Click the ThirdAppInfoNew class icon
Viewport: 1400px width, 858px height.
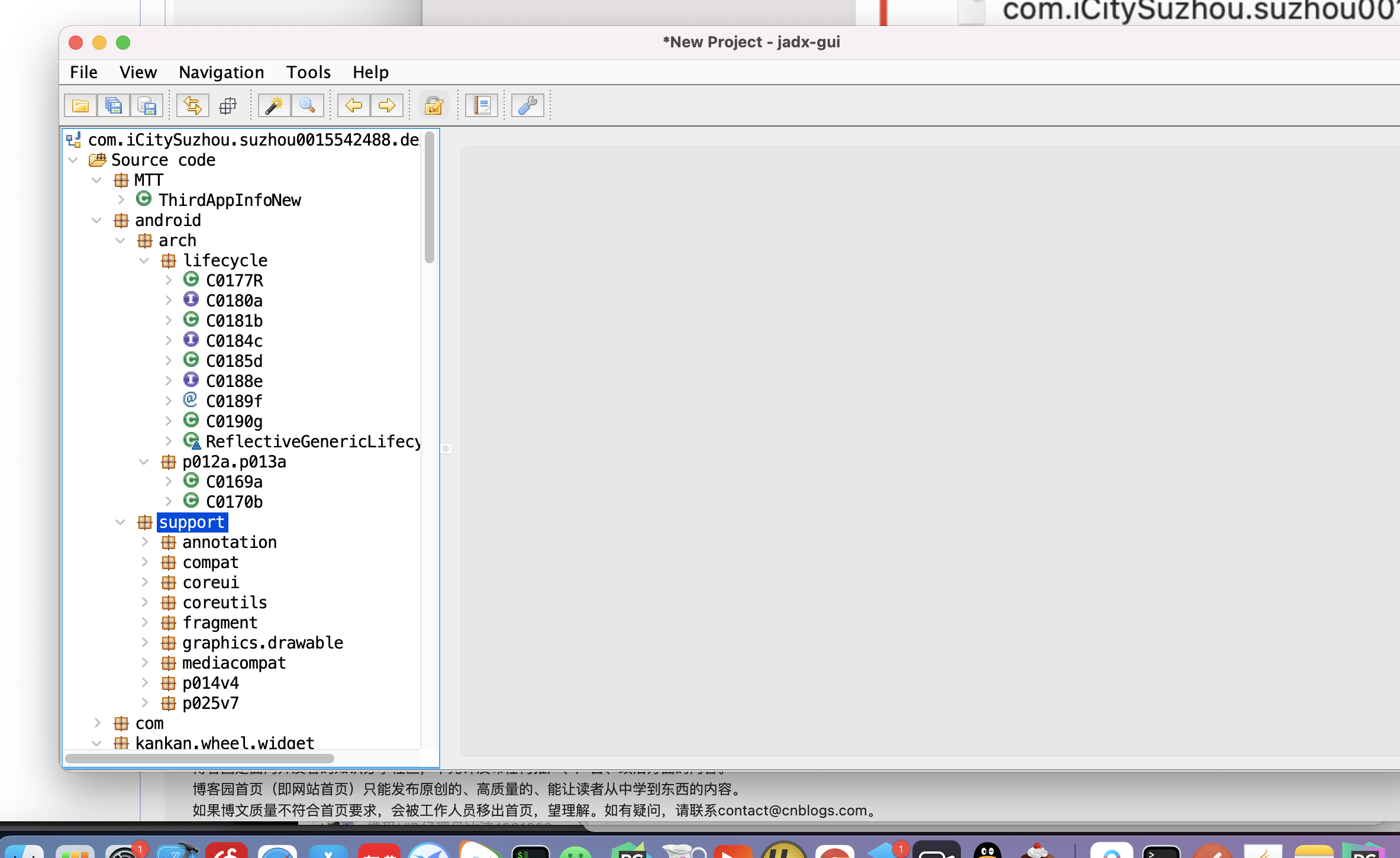point(143,199)
